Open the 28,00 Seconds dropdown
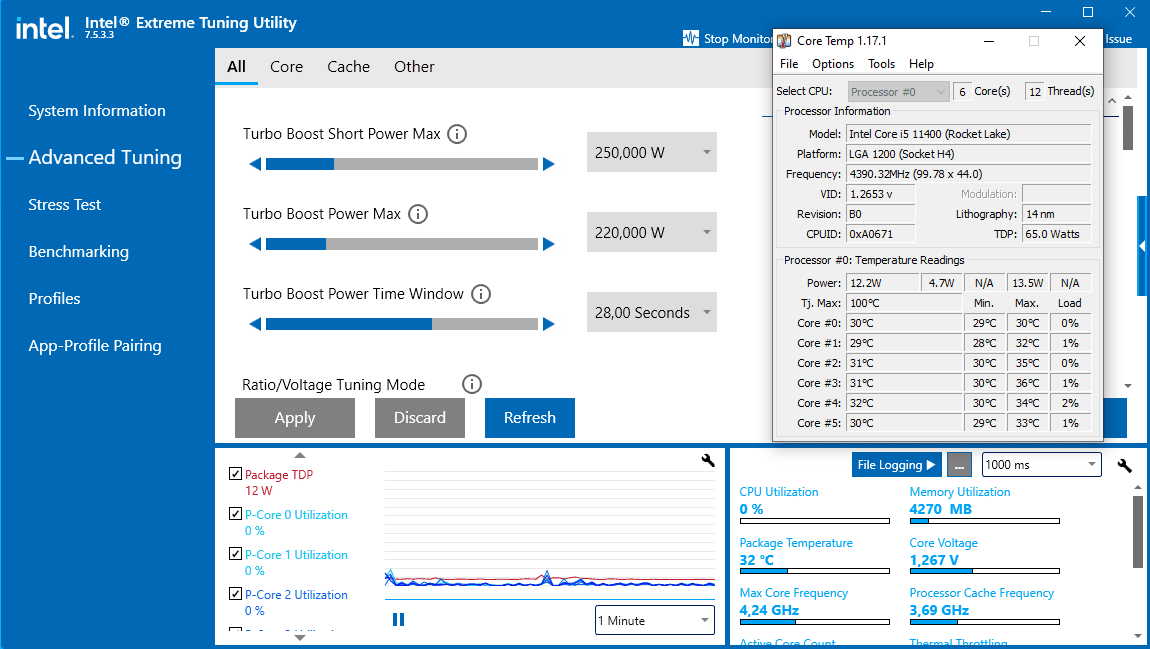The width and height of the screenshot is (1150, 649). pos(651,312)
